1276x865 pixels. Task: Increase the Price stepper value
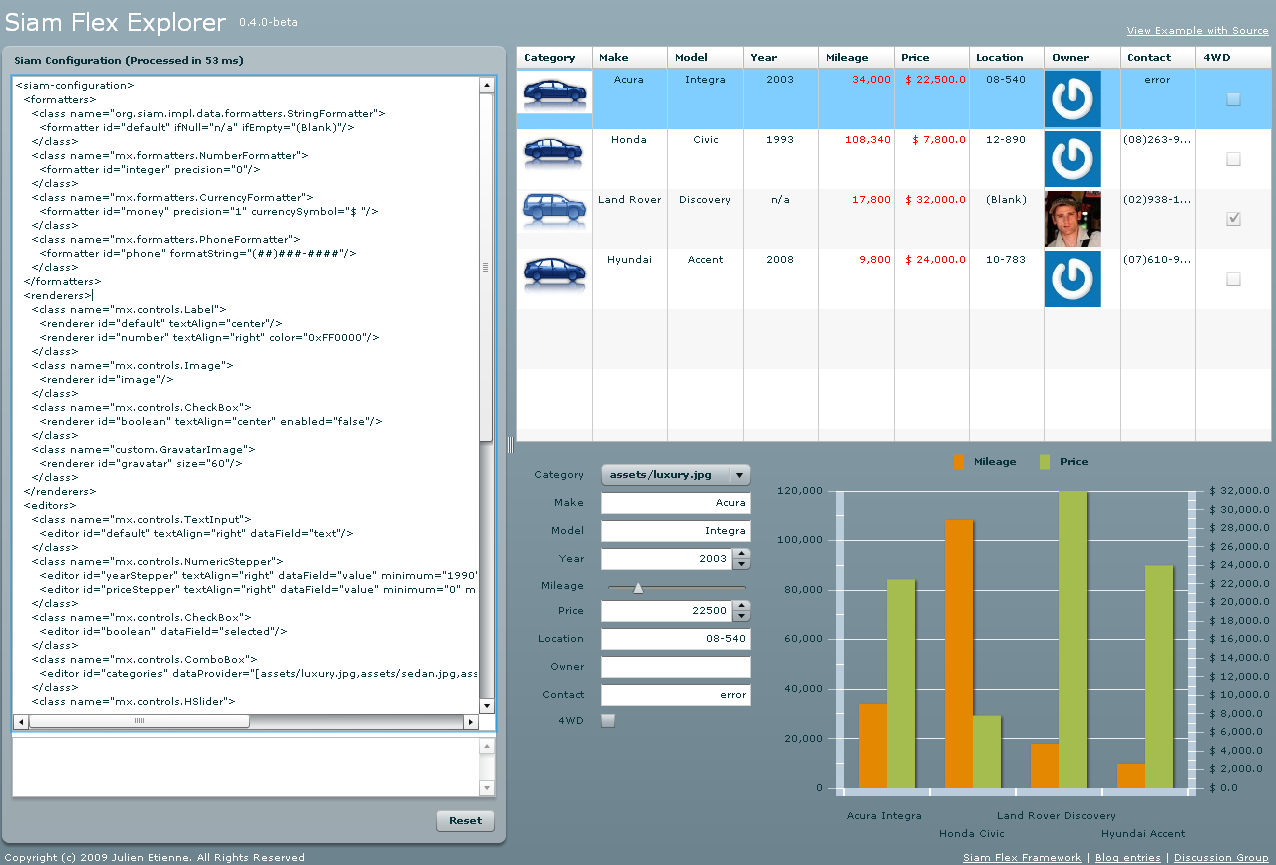pyautogui.click(x=741, y=606)
